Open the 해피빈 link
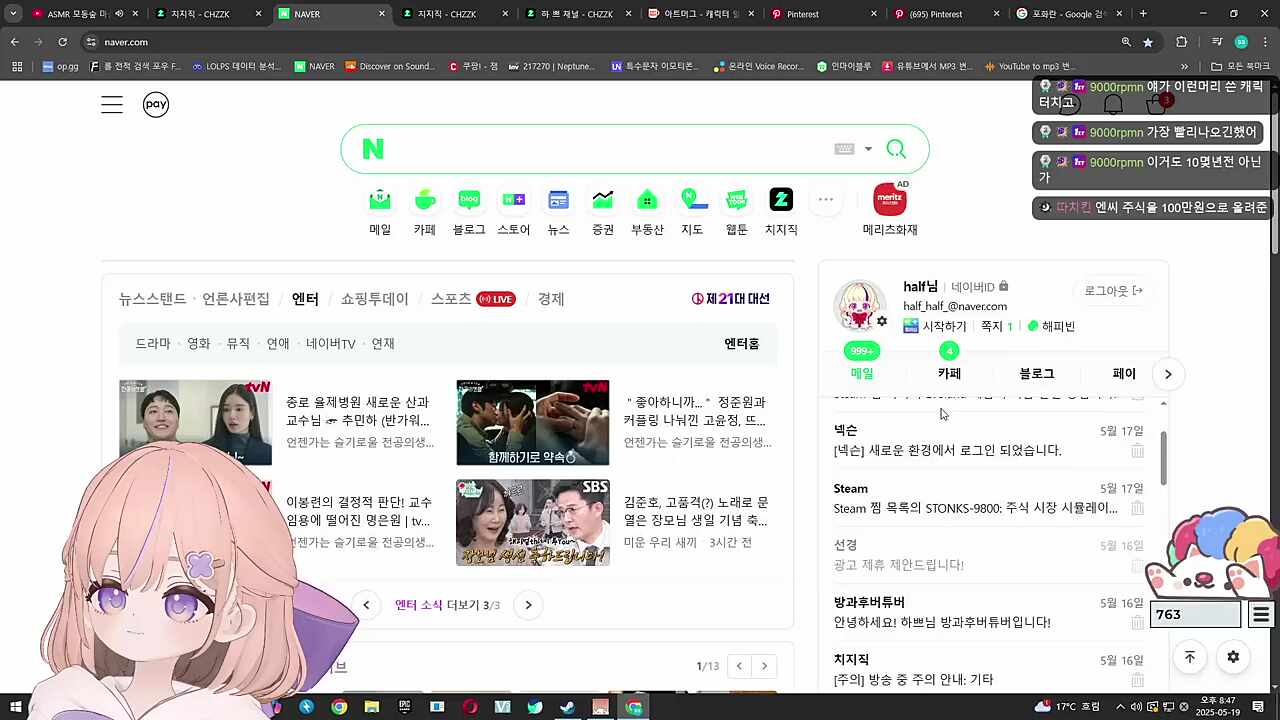Image resolution: width=1280 pixels, height=720 pixels. (x=1051, y=326)
